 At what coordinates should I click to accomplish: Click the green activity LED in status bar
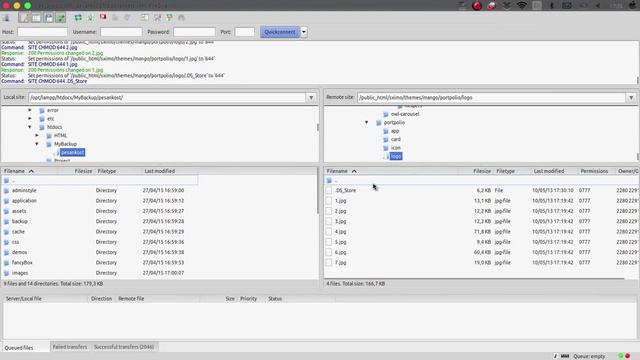point(621,356)
